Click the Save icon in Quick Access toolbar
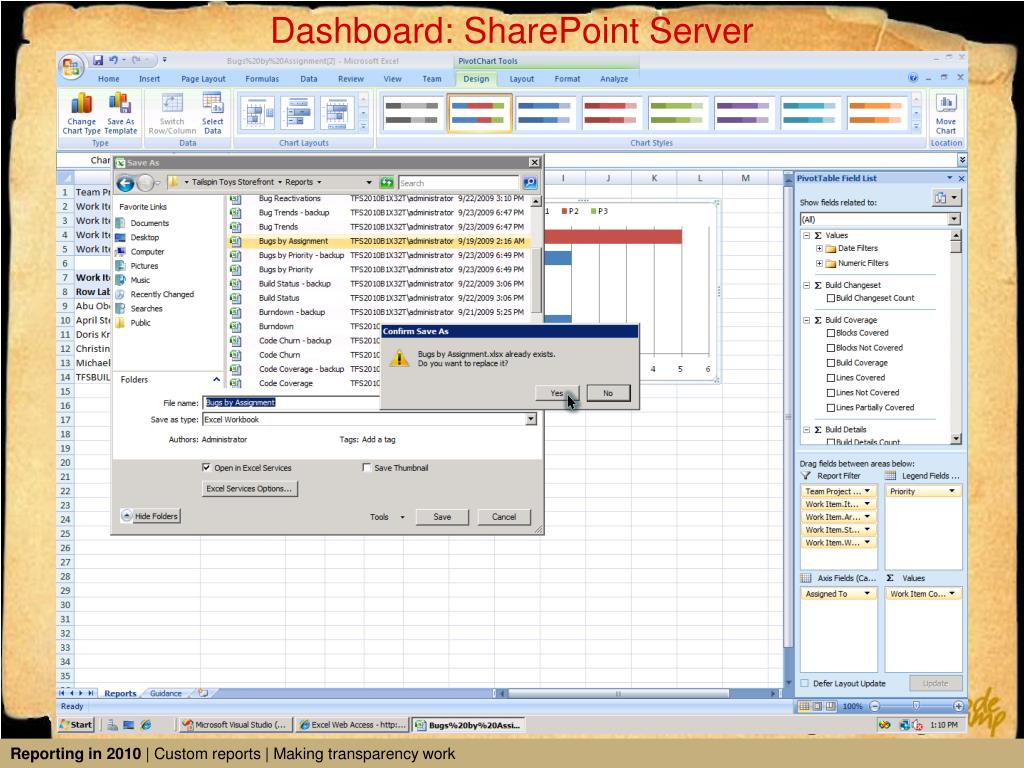Image resolution: width=1024 pixels, height=768 pixels. (98, 60)
